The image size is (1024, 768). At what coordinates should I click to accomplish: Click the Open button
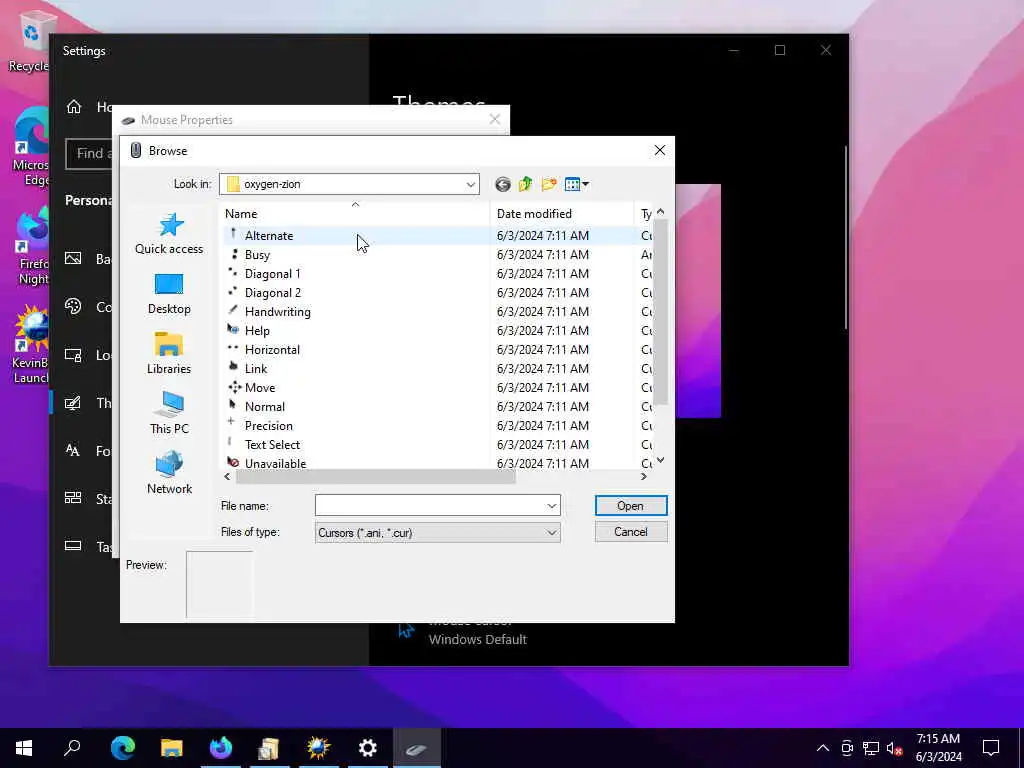pos(631,505)
